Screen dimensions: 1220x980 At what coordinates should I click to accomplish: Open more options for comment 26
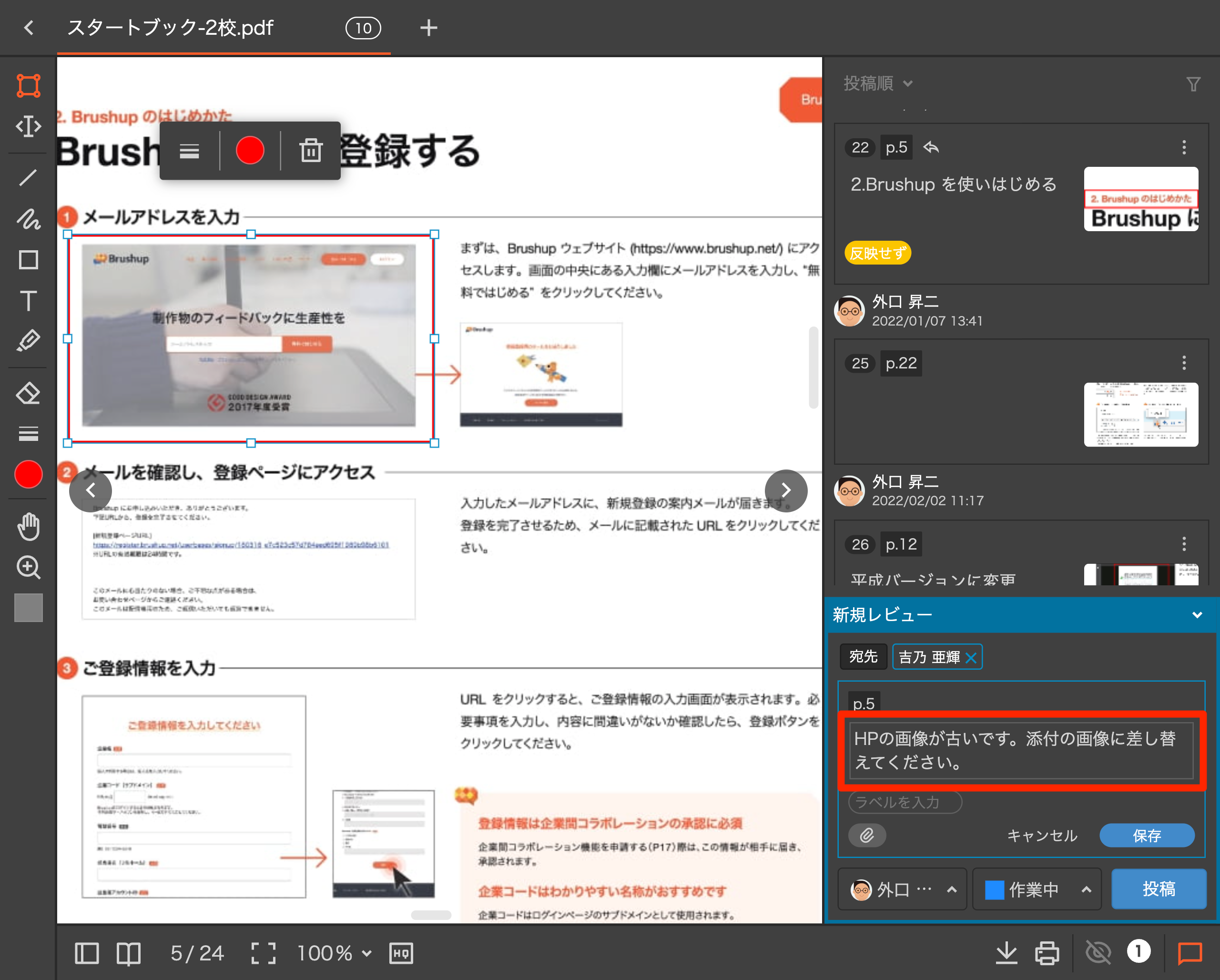pyautogui.click(x=1184, y=544)
